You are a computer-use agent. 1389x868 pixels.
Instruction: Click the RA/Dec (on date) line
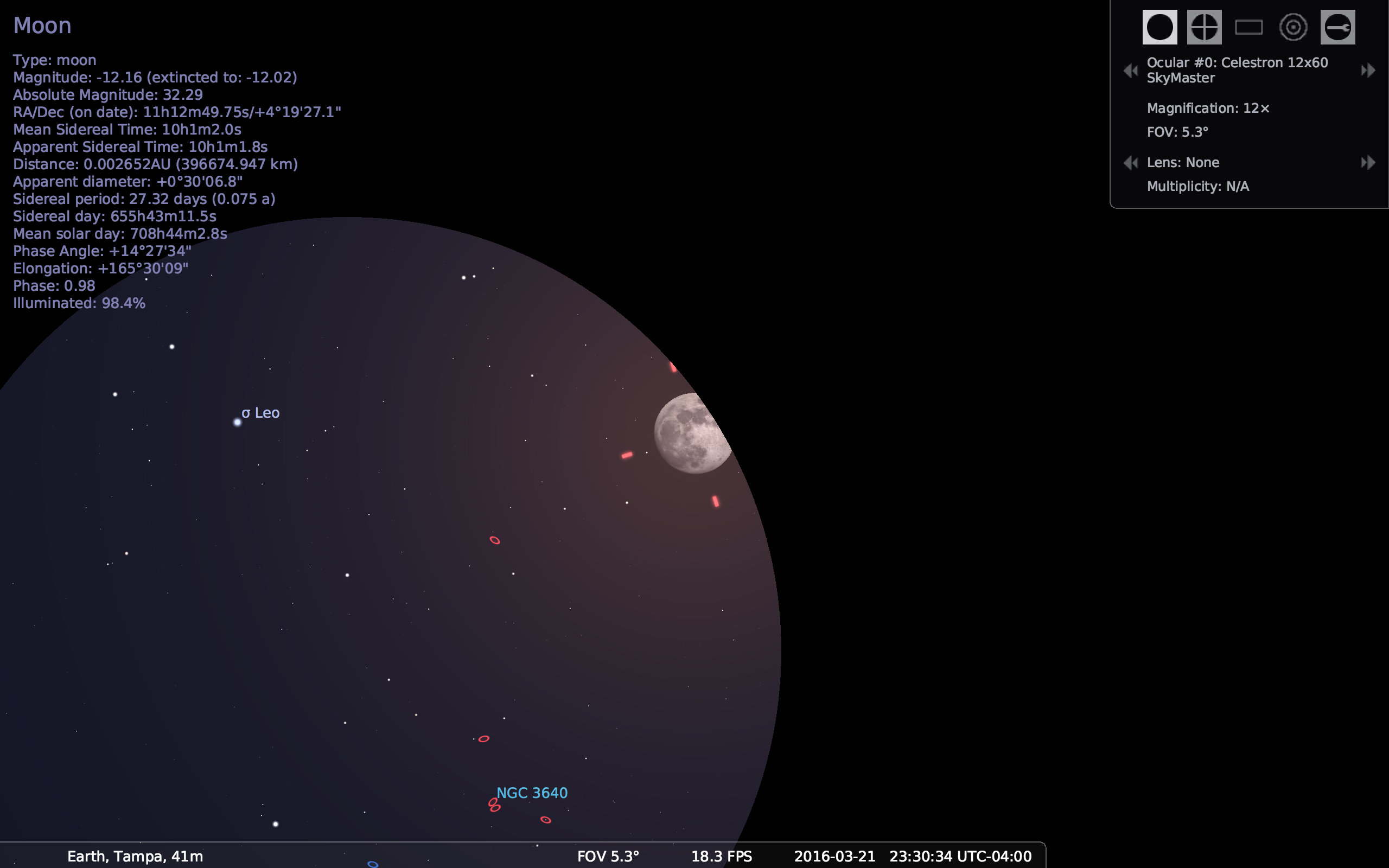(177, 112)
